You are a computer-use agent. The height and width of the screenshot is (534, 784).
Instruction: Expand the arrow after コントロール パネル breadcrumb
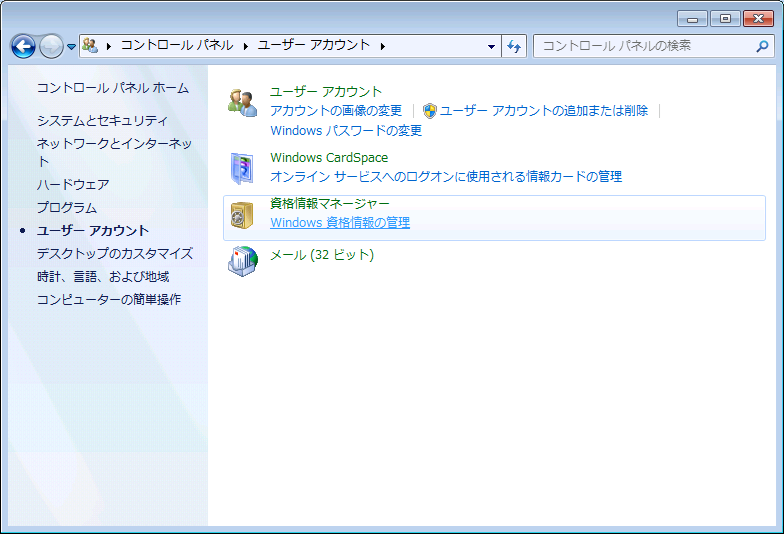pyautogui.click(x=246, y=46)
